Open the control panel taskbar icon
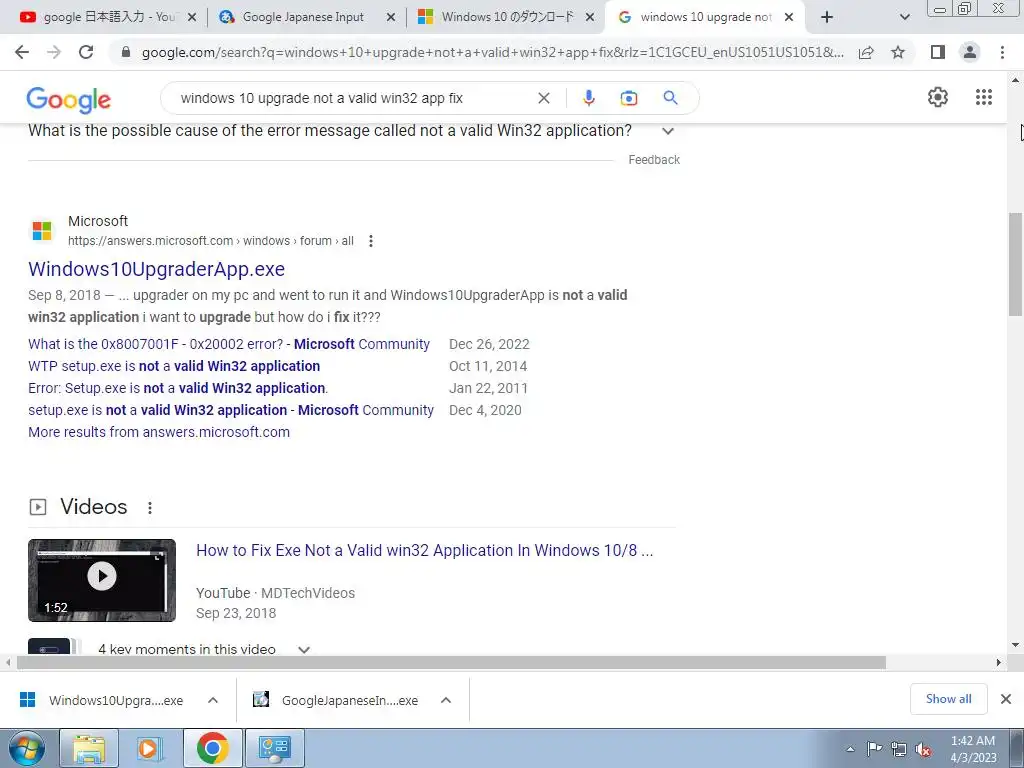 [274, 748]
